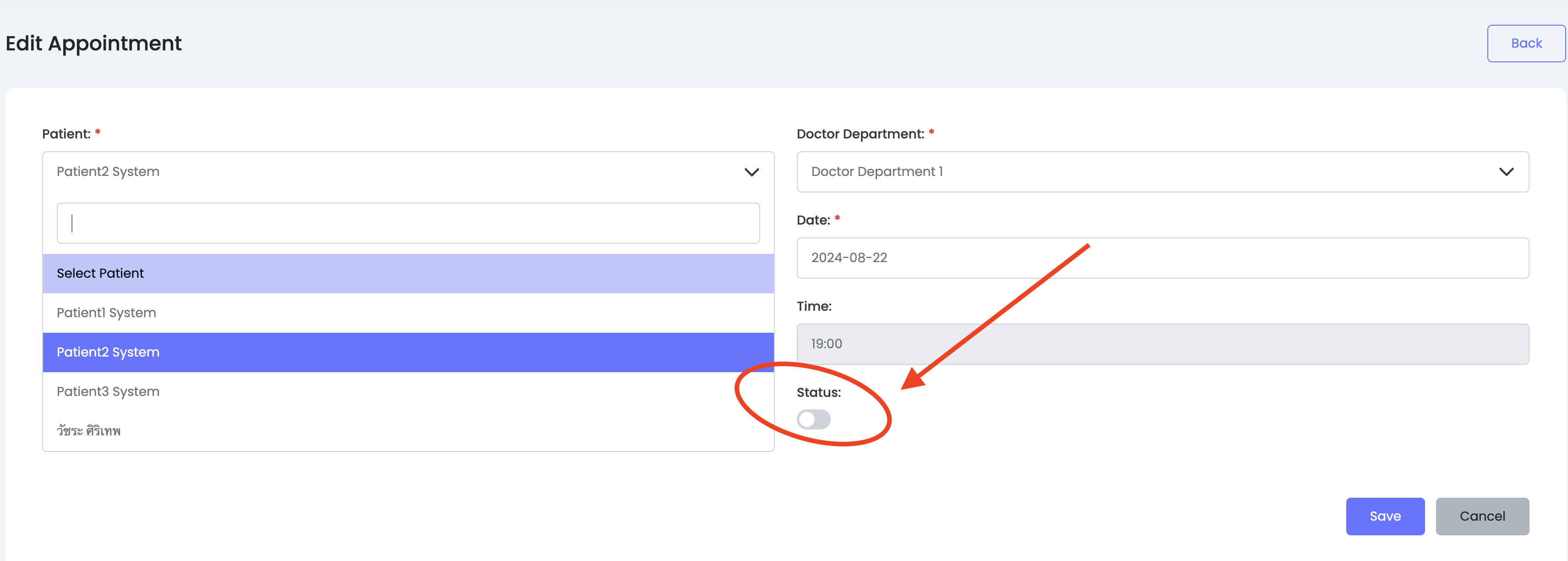This screenshot has width=1568, height=561.
Task: Click the Cancel button
Action: click(x=1481, y=516)
